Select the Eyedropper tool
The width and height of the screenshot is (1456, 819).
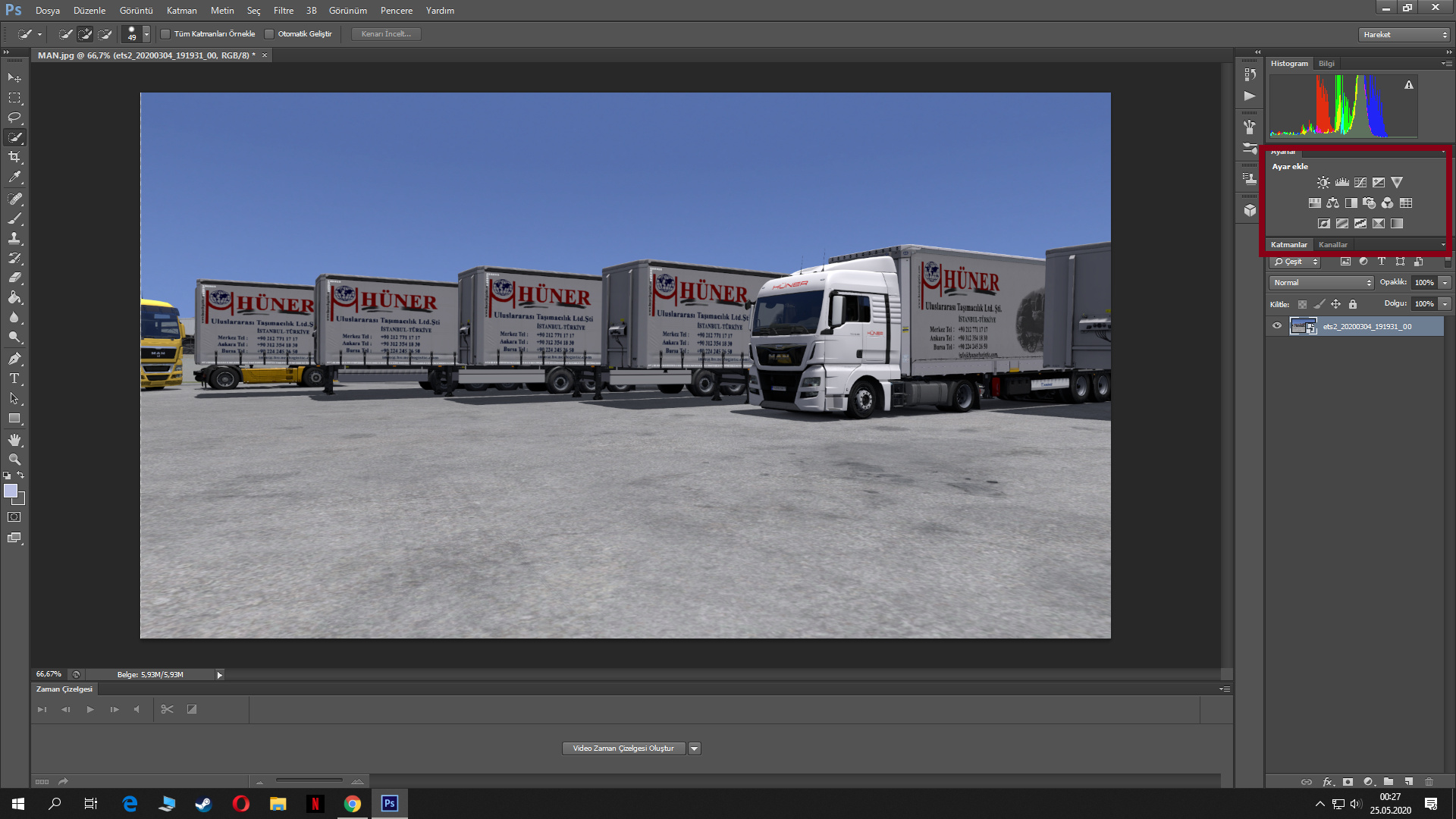pyautogui.click(x=14, y=177)
